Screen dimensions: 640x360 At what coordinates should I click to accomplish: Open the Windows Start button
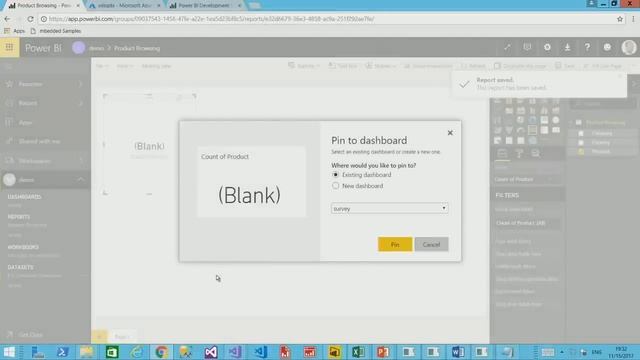click(x=9, y=352)
